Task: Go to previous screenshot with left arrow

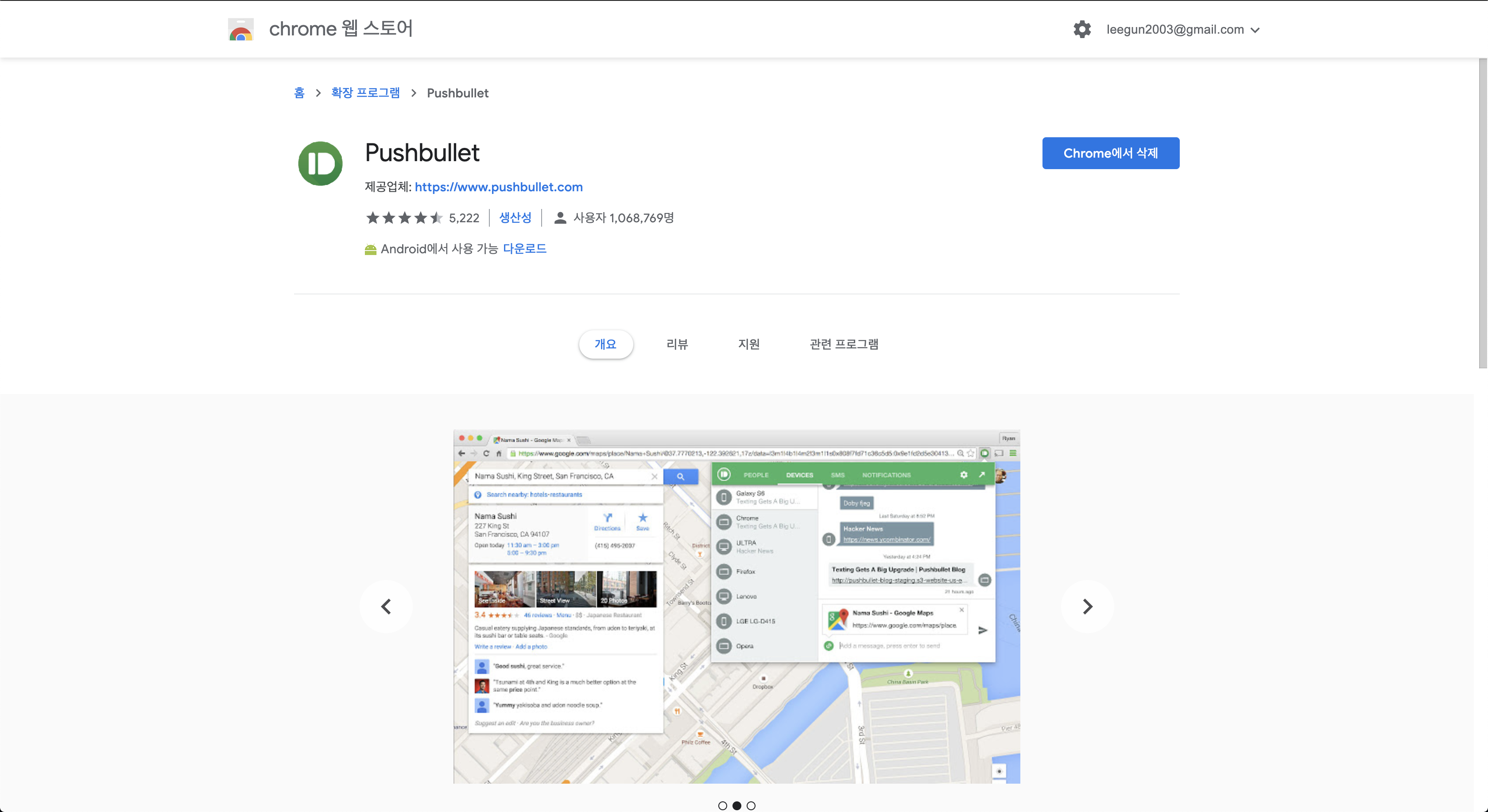Action: pos(386,607)
